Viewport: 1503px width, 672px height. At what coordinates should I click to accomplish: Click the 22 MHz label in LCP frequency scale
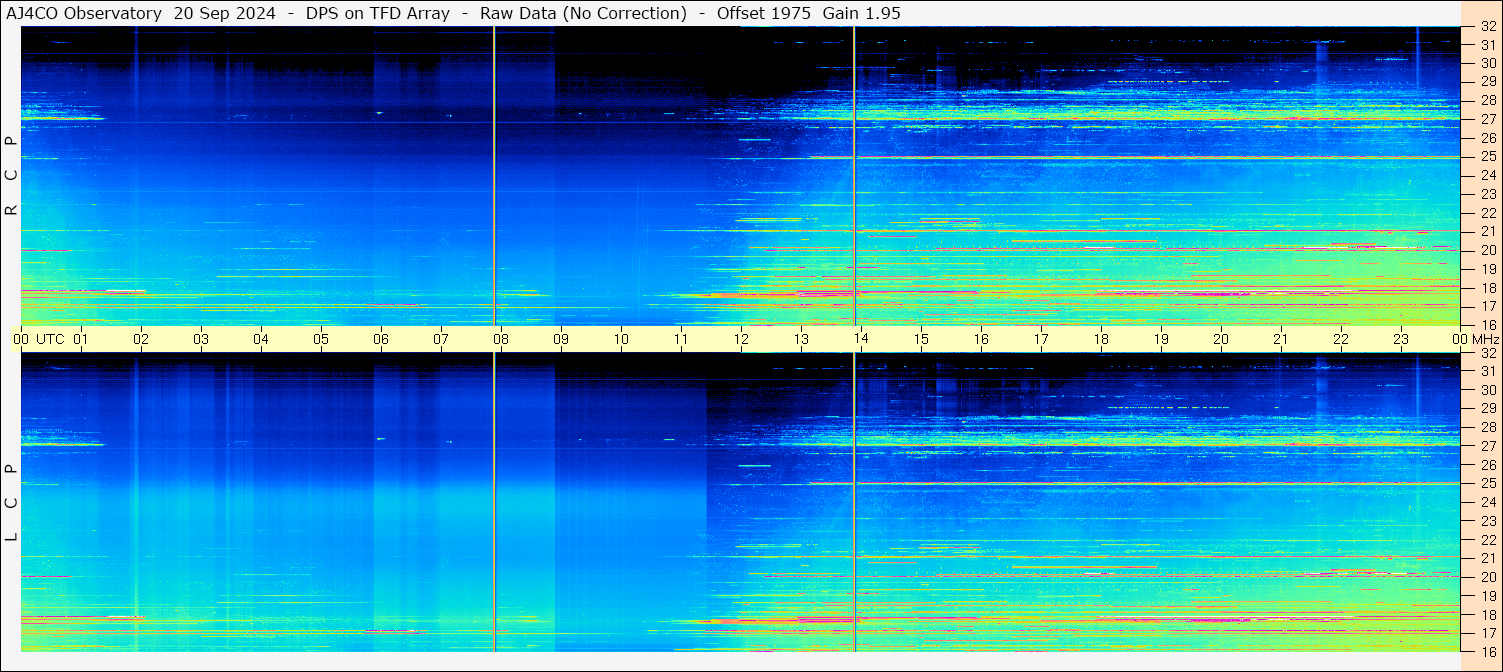point(1488,540)
